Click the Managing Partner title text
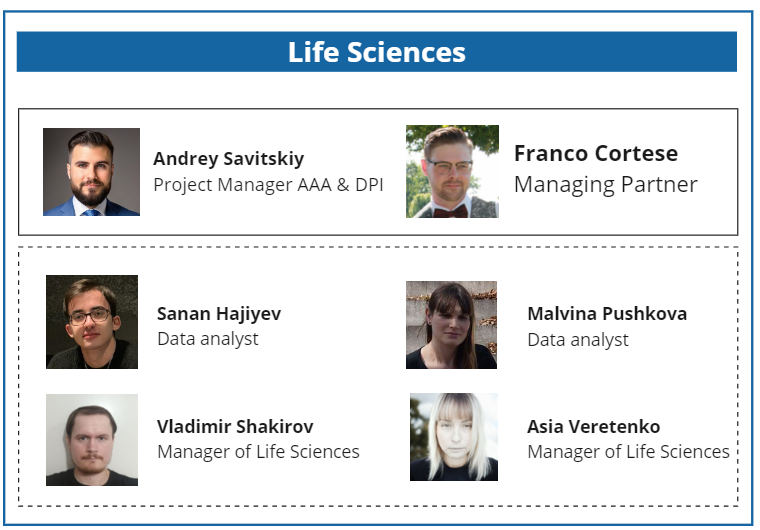 [605, 185]
